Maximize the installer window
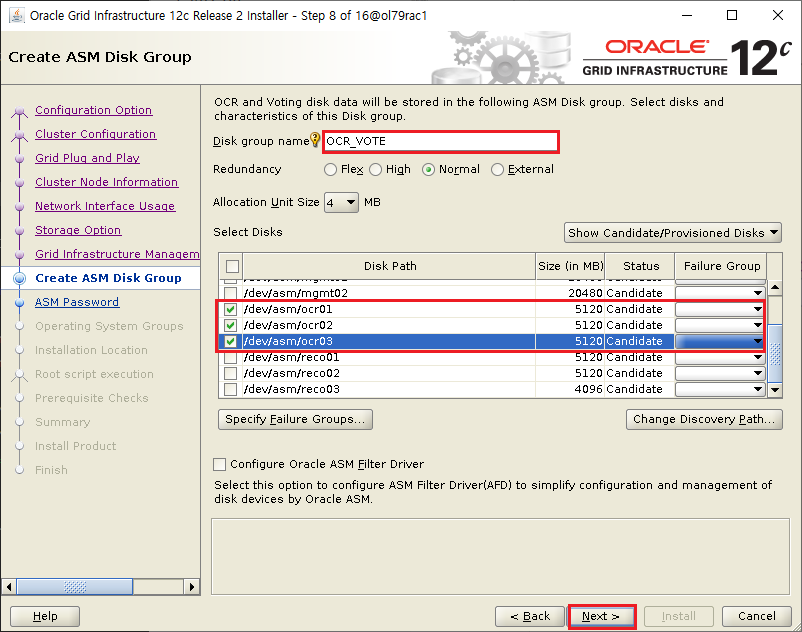The height and width of the screenshot is (632, 802). (x=732, y=15)
